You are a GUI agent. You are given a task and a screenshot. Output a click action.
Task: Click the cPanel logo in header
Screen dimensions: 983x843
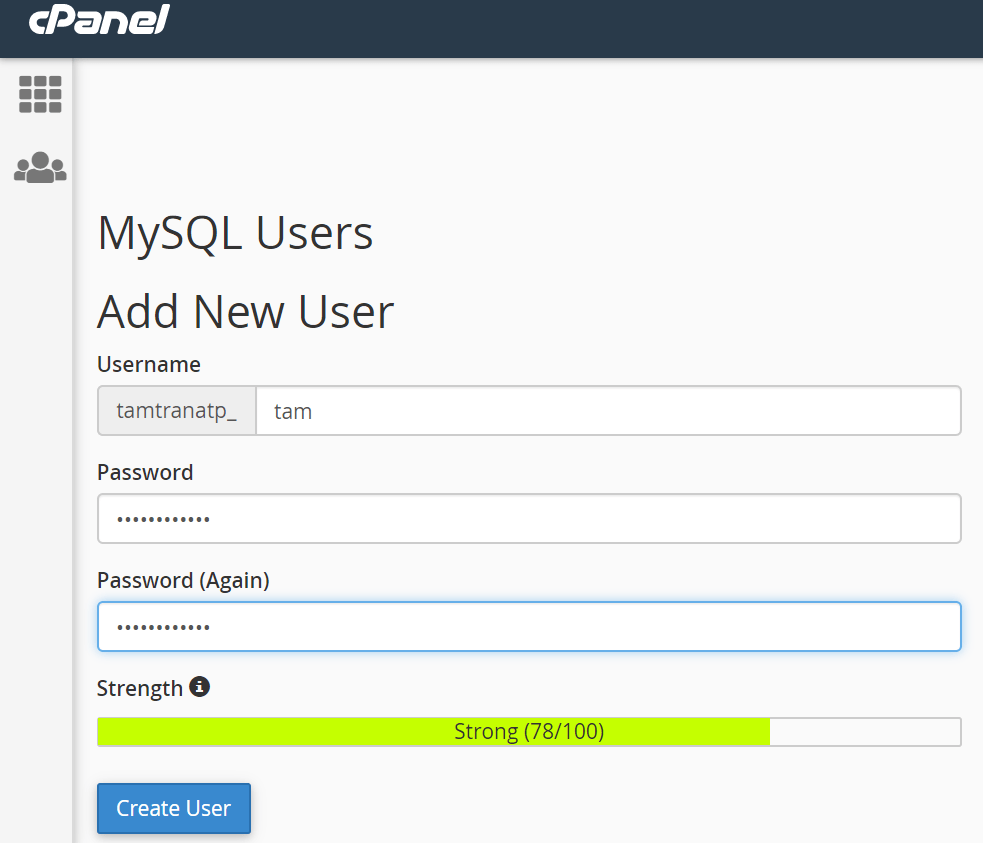(99, 19)
